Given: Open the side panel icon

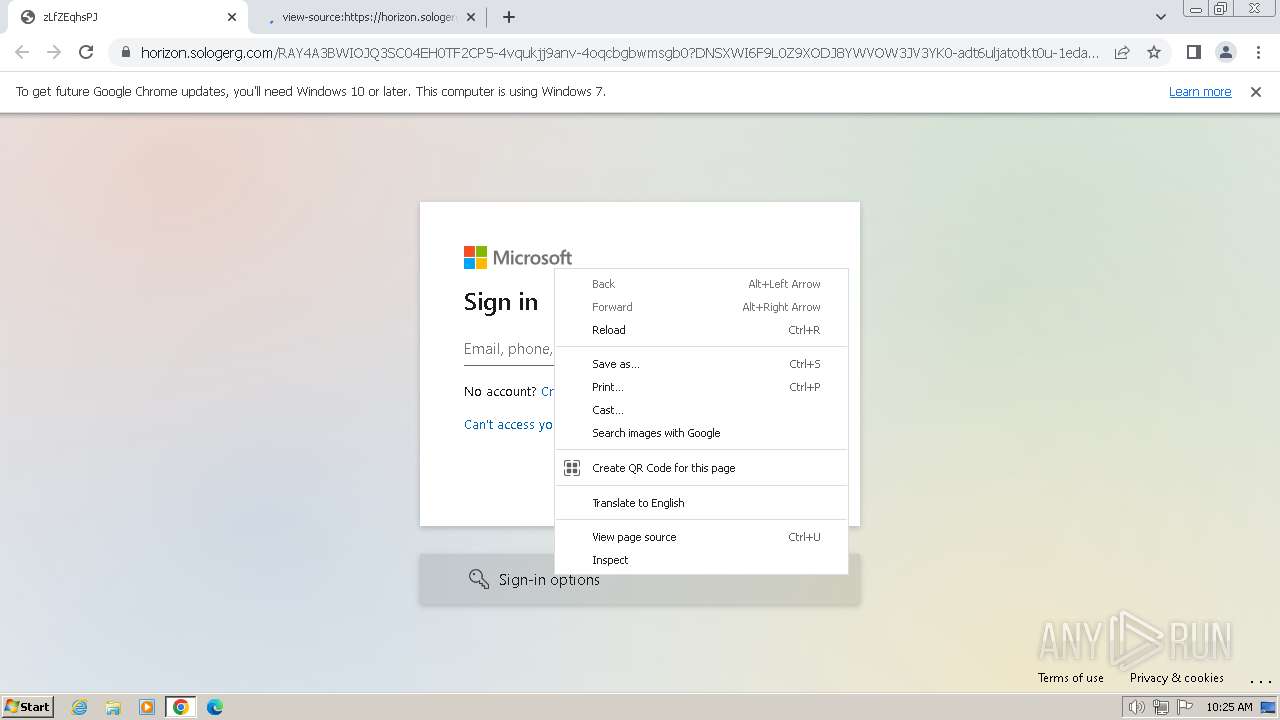Looking at the screenshot, I should point(1193,52).
